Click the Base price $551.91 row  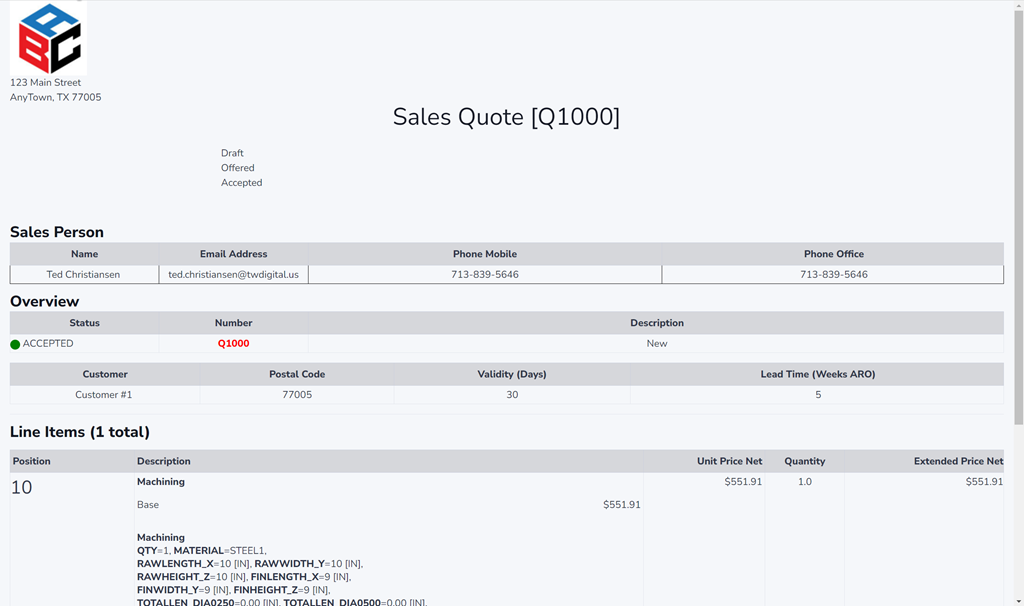[x=388, y=505]
